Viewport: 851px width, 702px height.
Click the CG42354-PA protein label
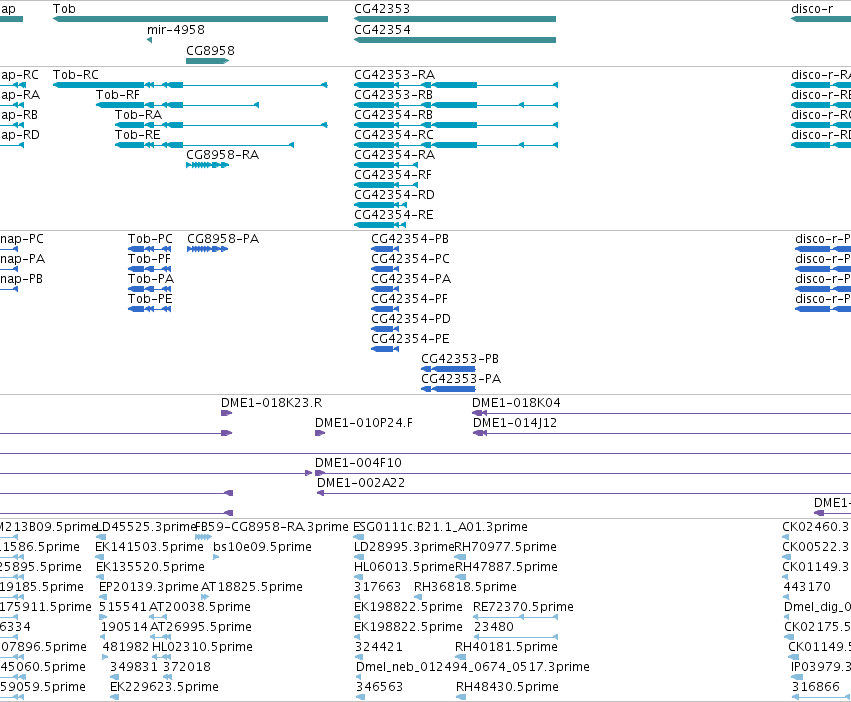click(x=411, y=280)
